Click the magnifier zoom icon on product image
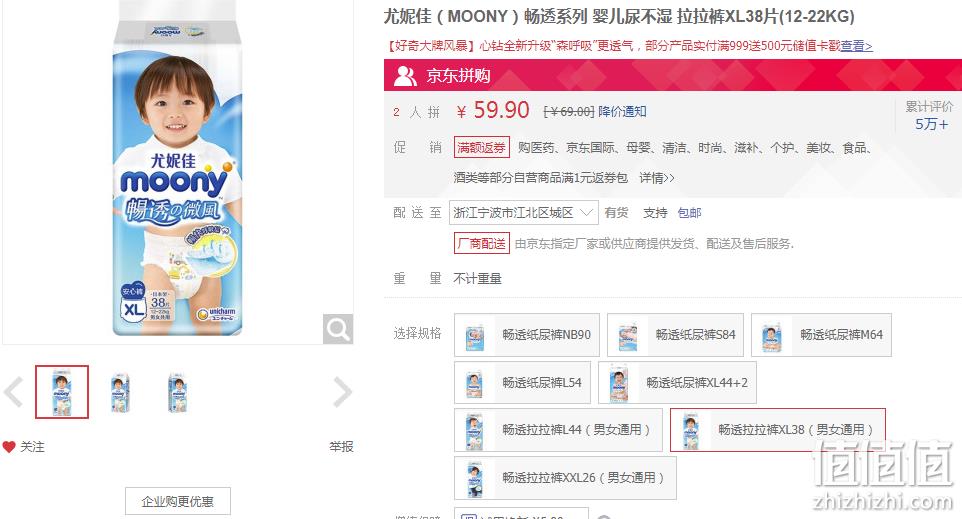Viewport: 962px width, 519px height. pyautogui.click(x=338, y=329)
